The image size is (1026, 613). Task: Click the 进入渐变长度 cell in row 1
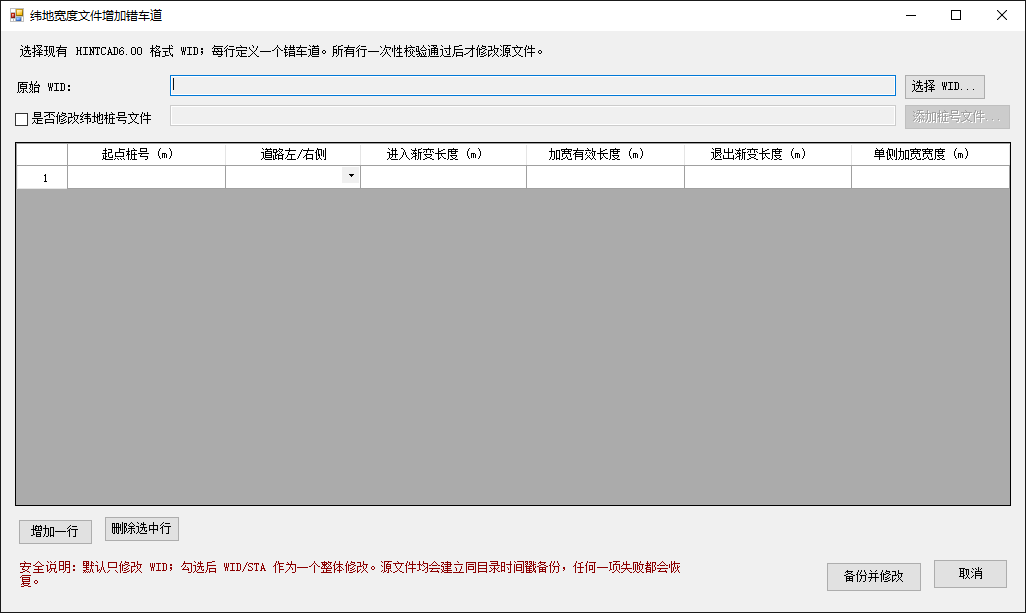tap(443, 177)
